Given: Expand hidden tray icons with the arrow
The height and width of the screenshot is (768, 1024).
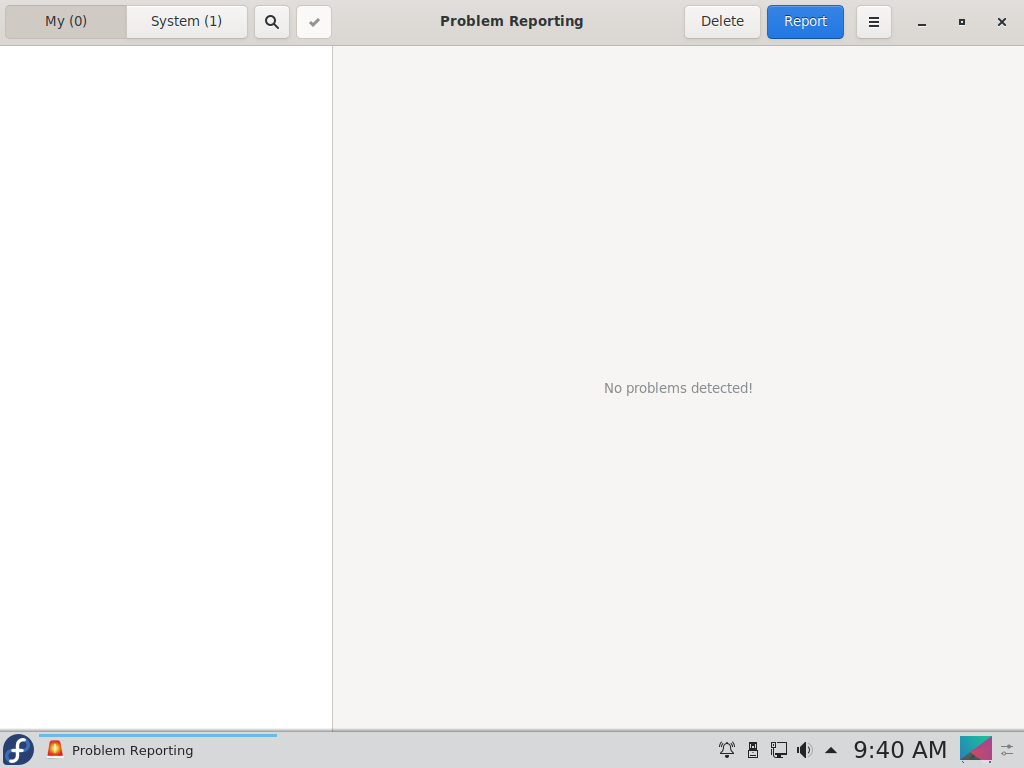Looking at the screenshot, I should [x=831, y=750].
